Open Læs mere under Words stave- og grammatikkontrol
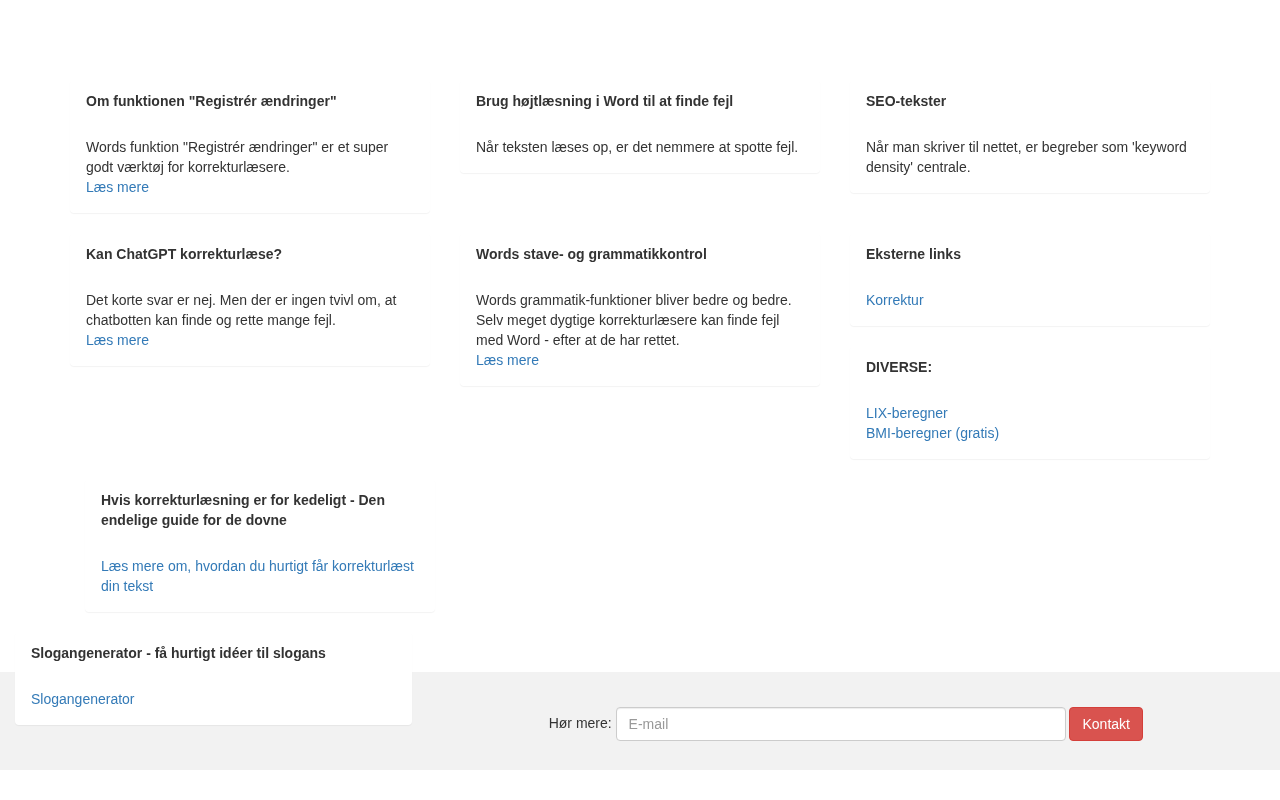Viewport: 1280px width, 800px height. pos(507,360)
